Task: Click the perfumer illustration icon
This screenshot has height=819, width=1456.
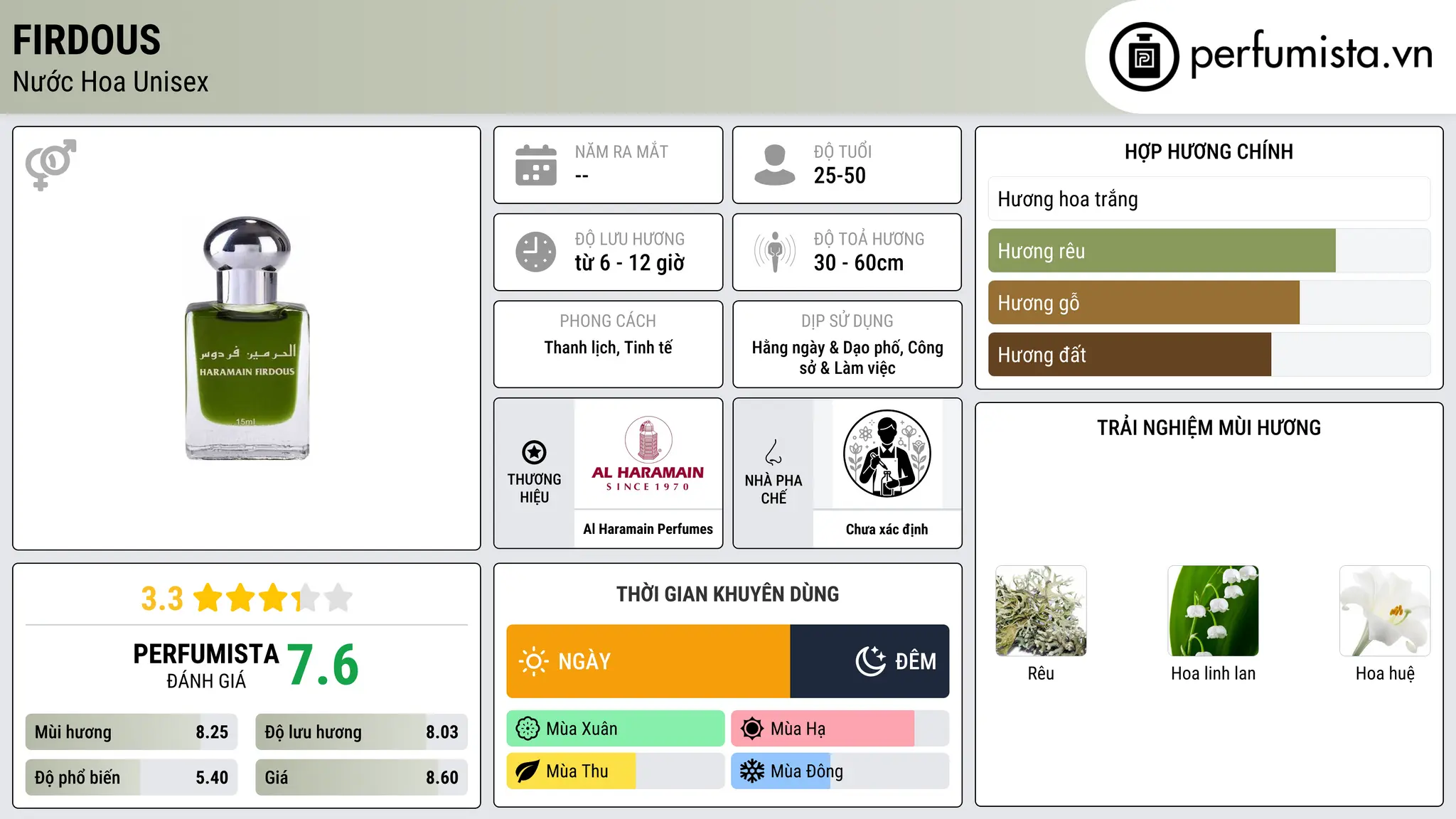Action: point(887,454)
